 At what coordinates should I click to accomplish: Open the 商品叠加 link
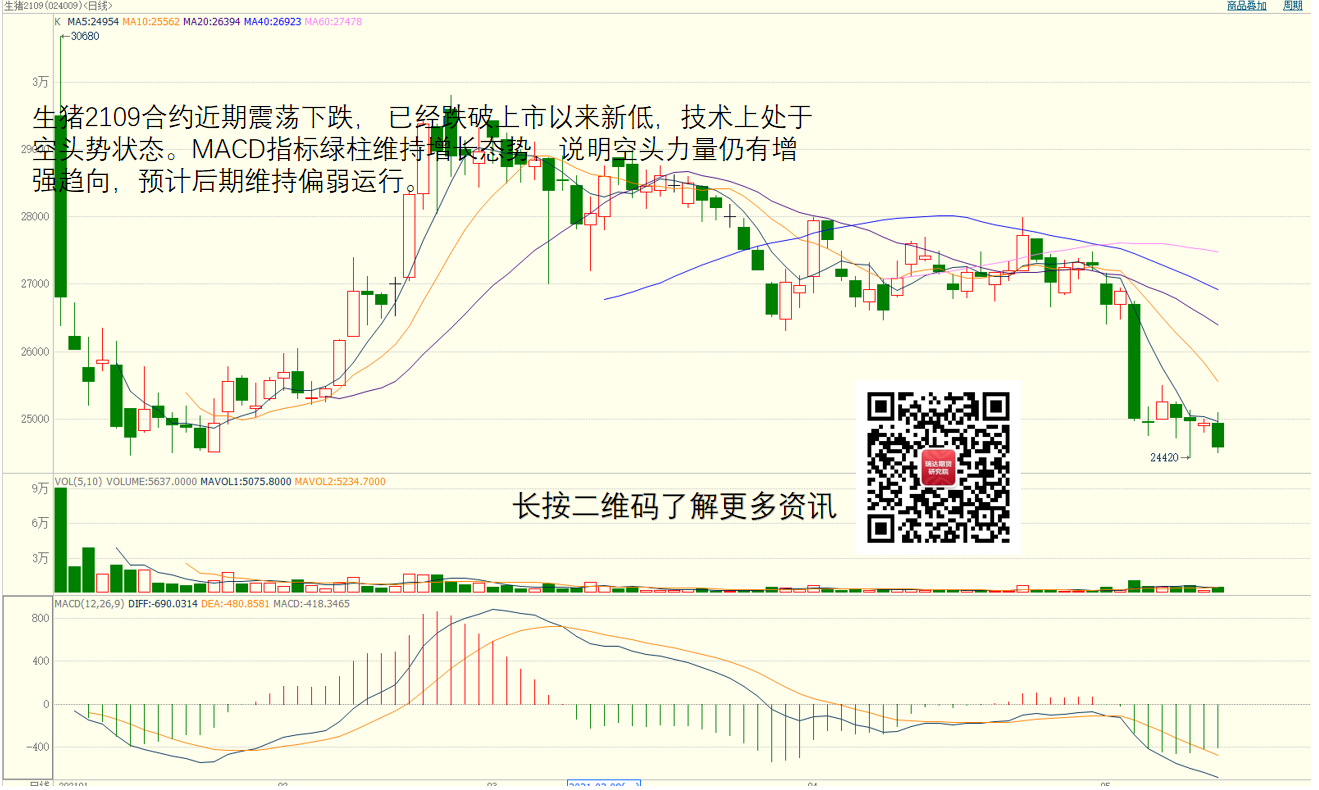coord(1247,6)
